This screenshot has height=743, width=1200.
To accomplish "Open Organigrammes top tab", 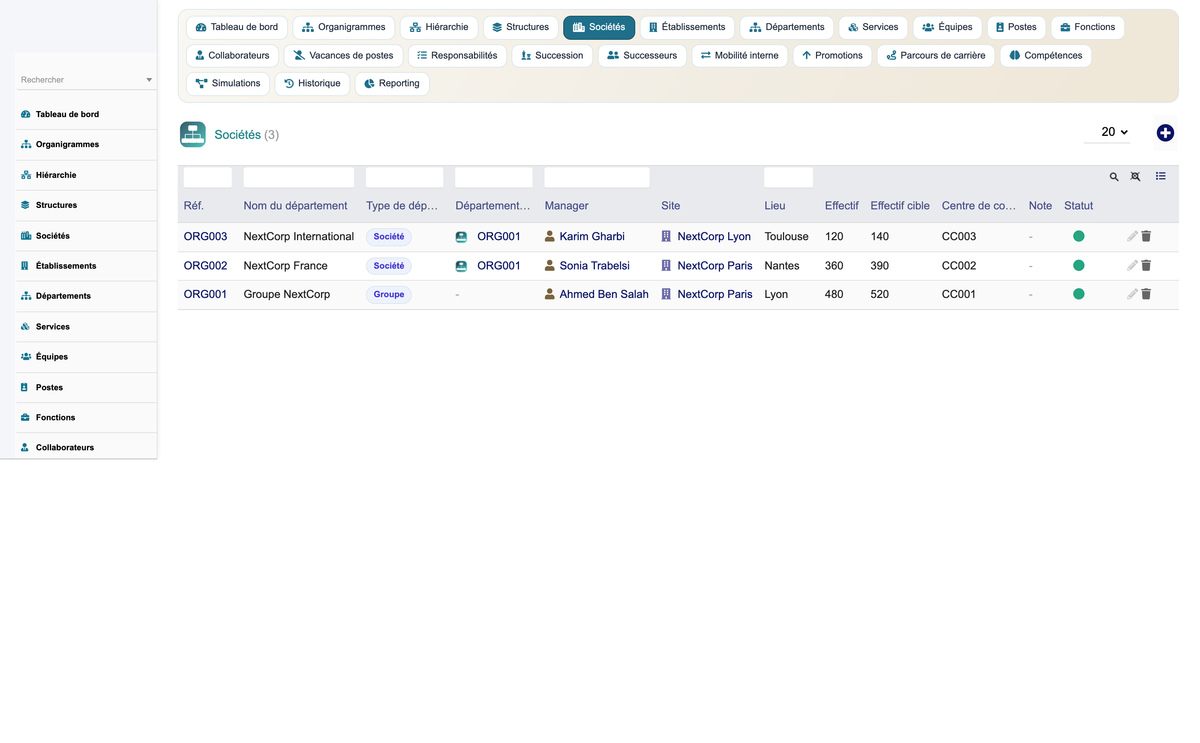I will pyautogui.click(x=344, y=27).
